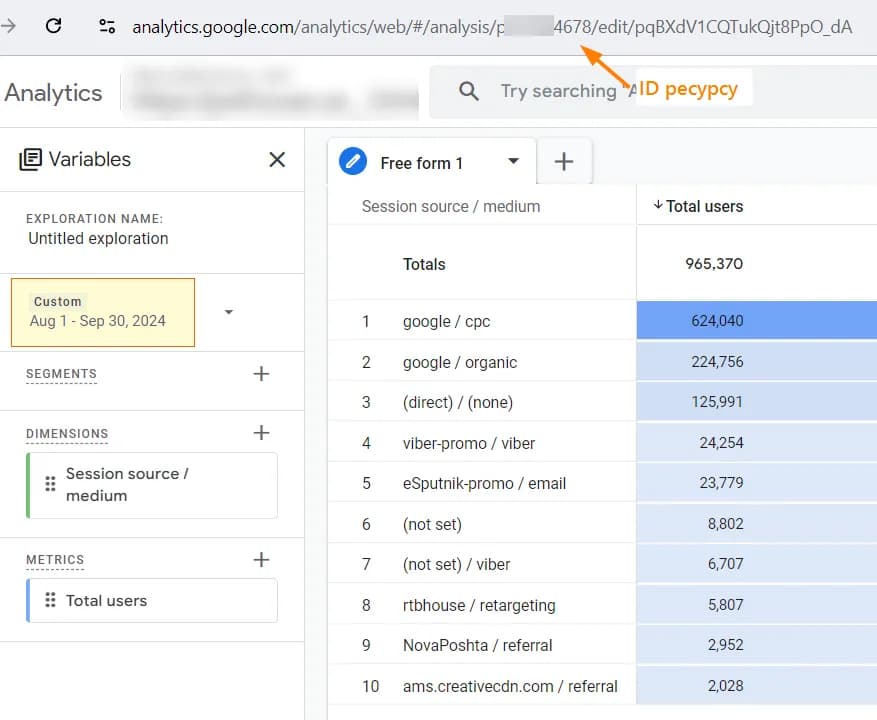The width and height of the screenshot is (877, 720).
Task: Click the METRICS section label
Action: click(55, 559)
